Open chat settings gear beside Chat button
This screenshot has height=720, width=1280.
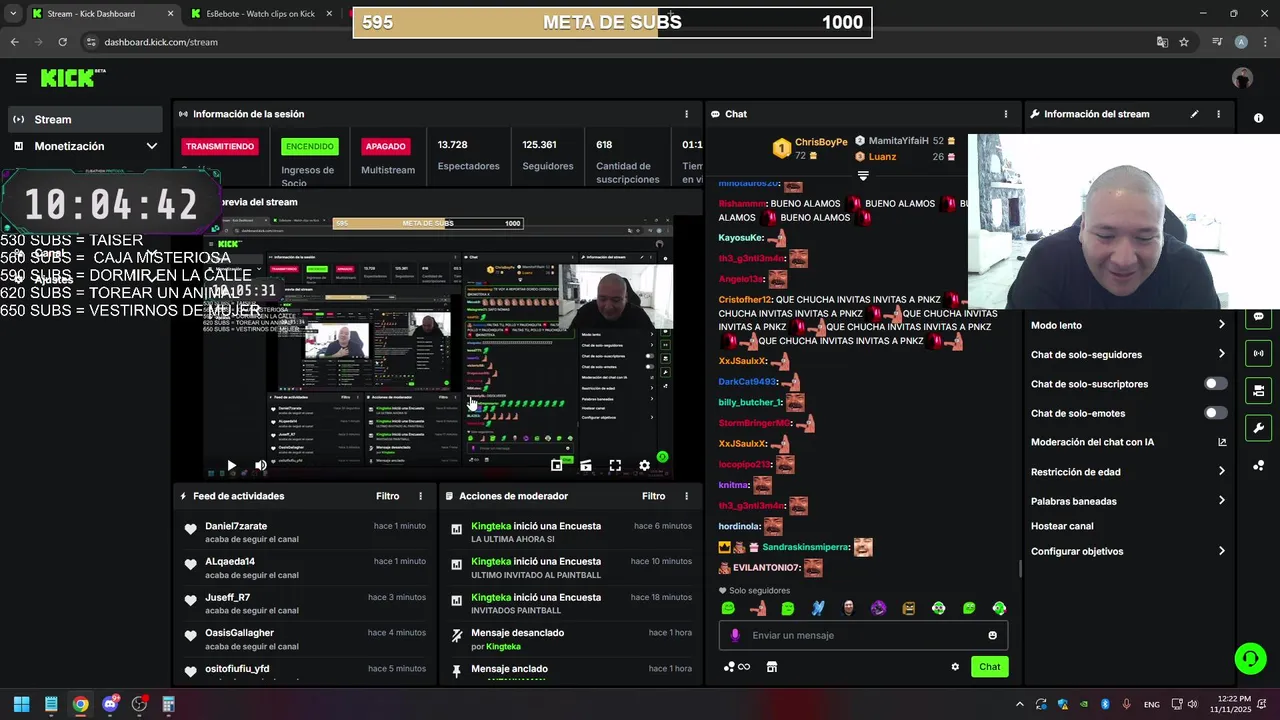(x=955, y=667)
